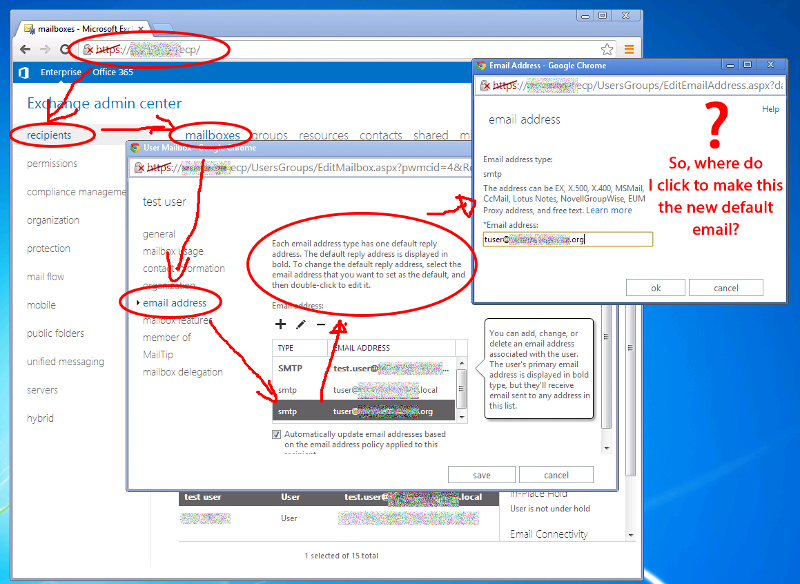Open MailTip in User Mailbox dialog
The height and width of the screenshot is (584, 800).
[x=158, y=354]
